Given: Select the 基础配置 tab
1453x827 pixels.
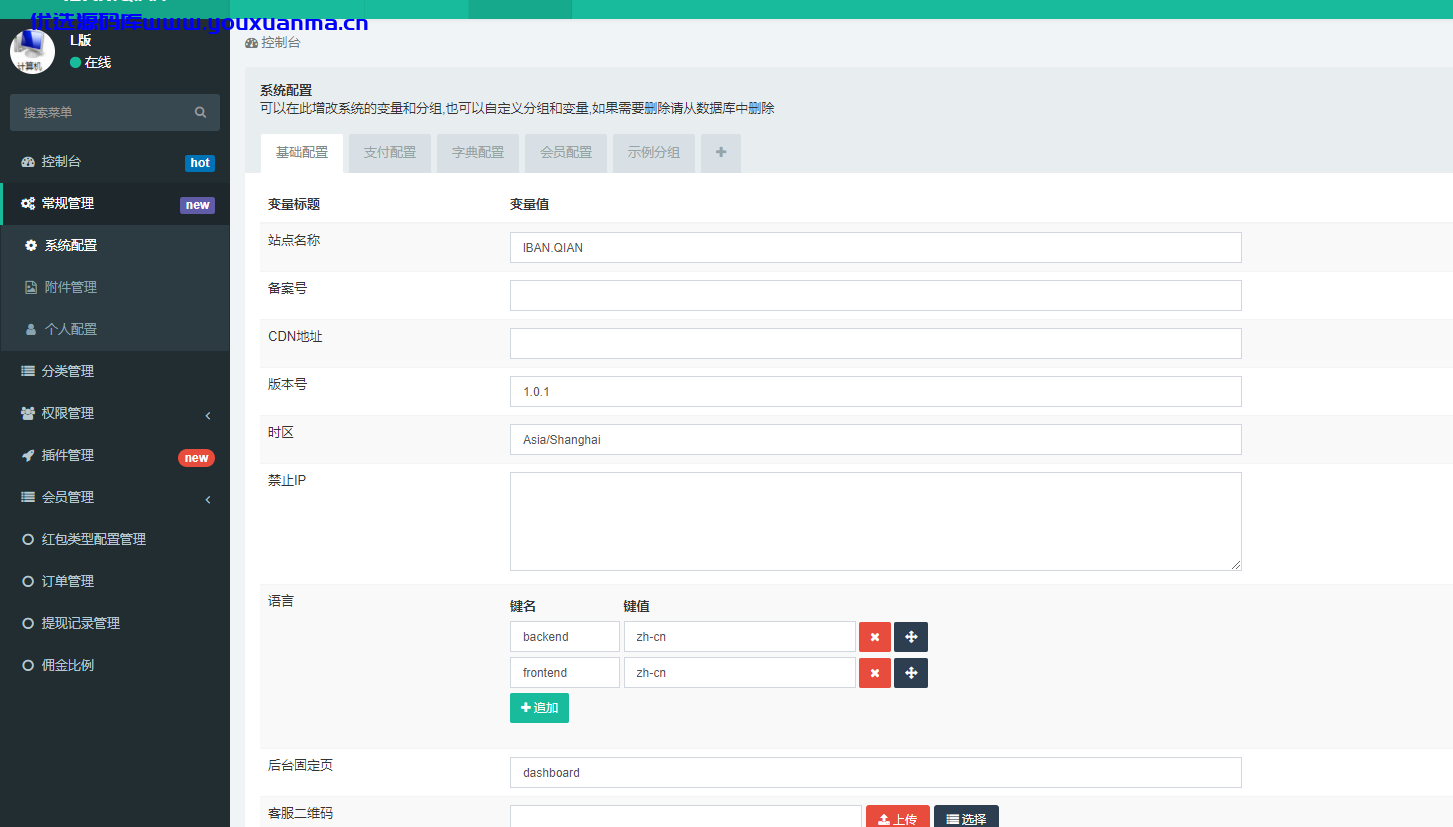Looking at the screenshot, I should (302, 153).
